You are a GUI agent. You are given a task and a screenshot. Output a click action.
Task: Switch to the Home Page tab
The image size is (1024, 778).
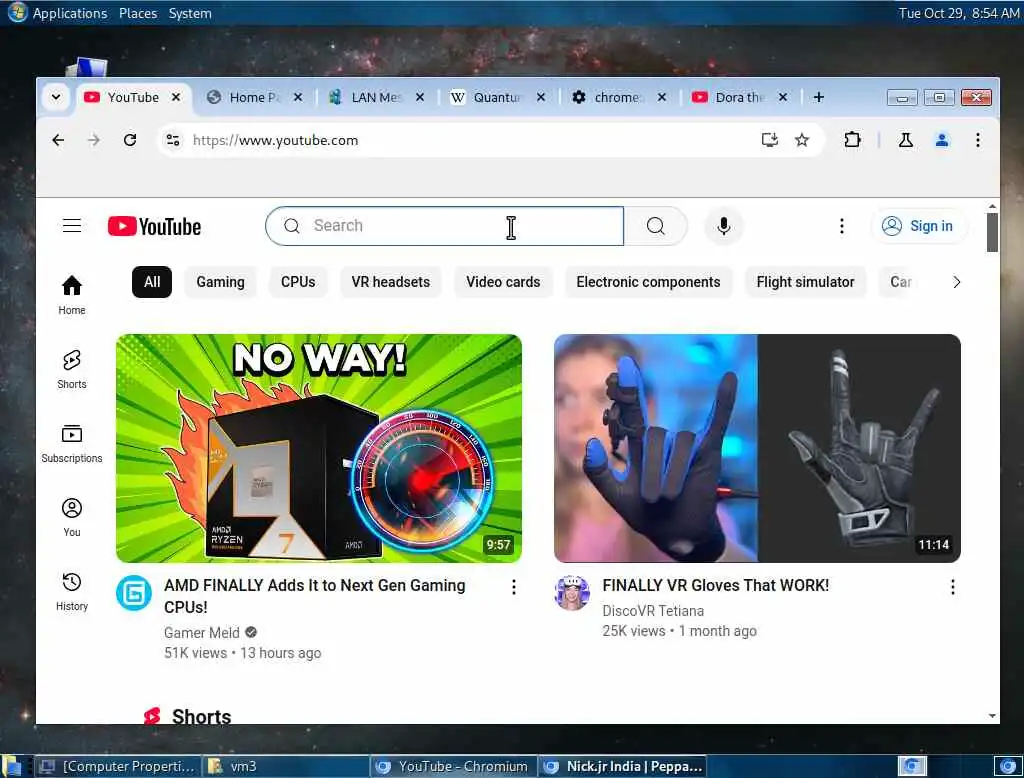(x=255, y=97)
